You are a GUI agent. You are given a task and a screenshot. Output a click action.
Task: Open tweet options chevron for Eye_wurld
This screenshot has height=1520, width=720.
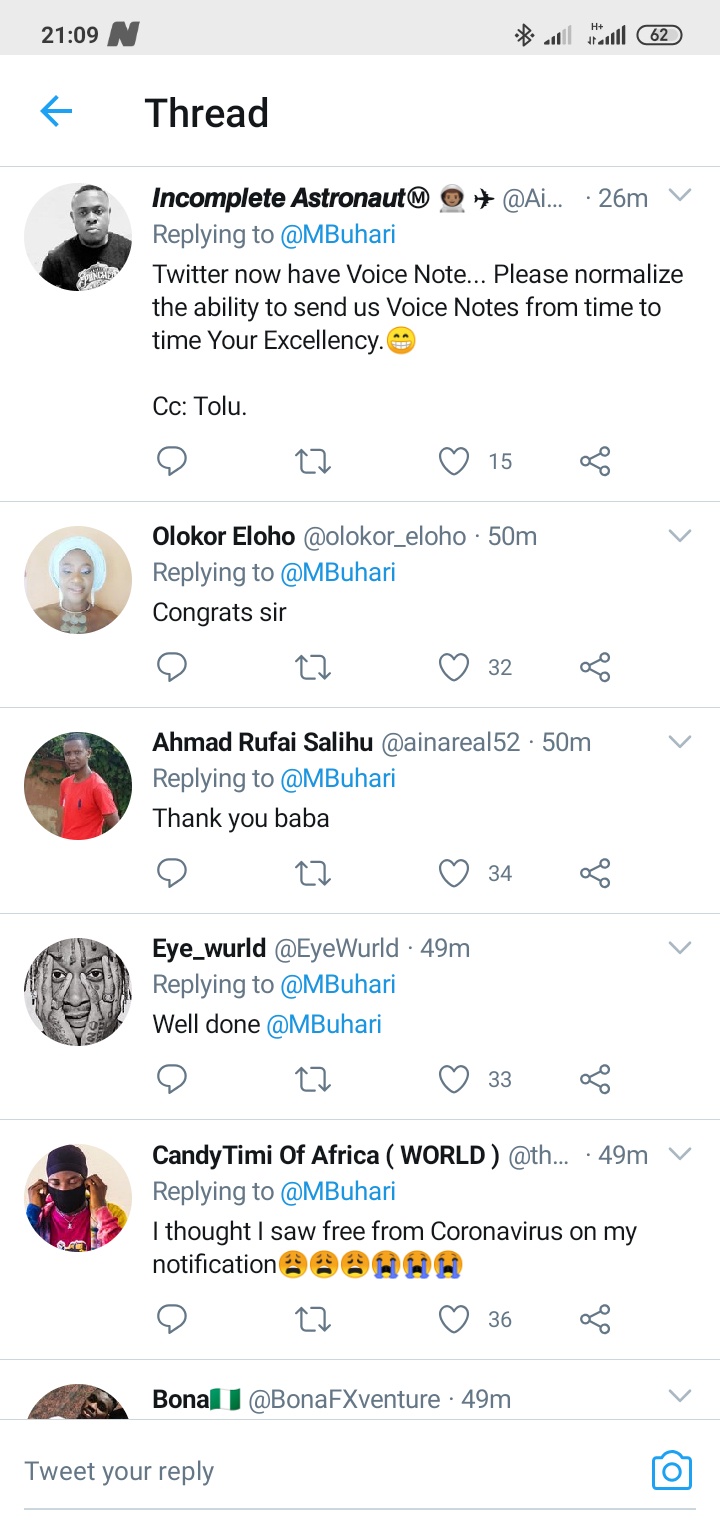(680, 948)
